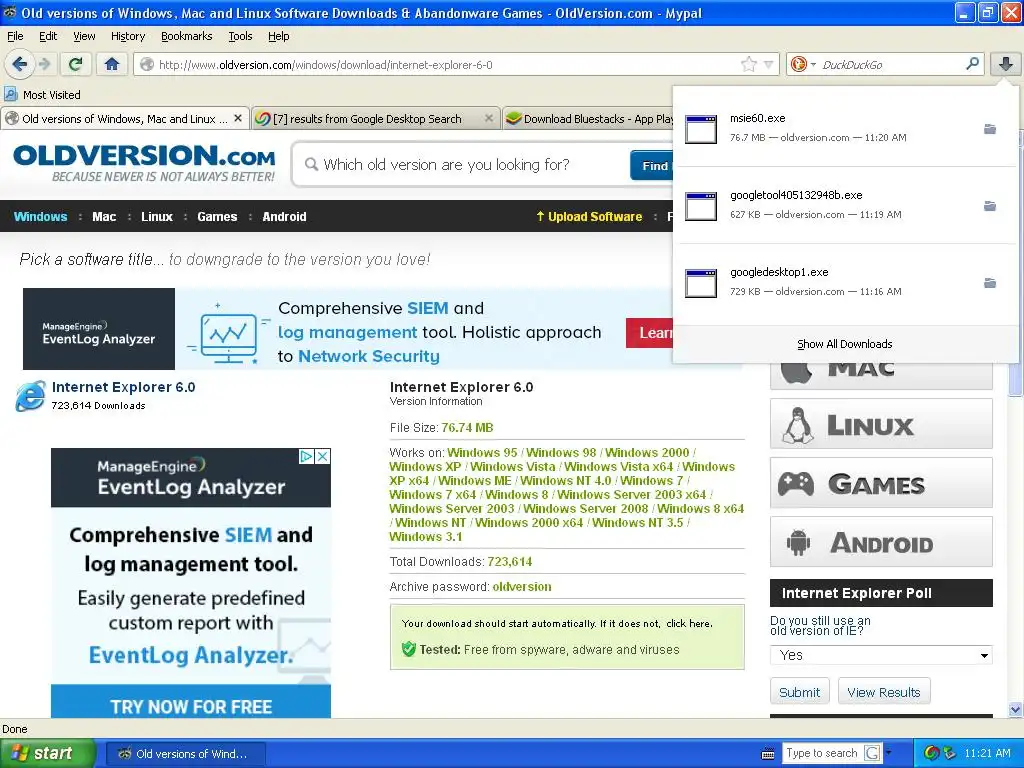Screen dimensions: 1024x768
Task: Open the Help menu
Action: 278,36
